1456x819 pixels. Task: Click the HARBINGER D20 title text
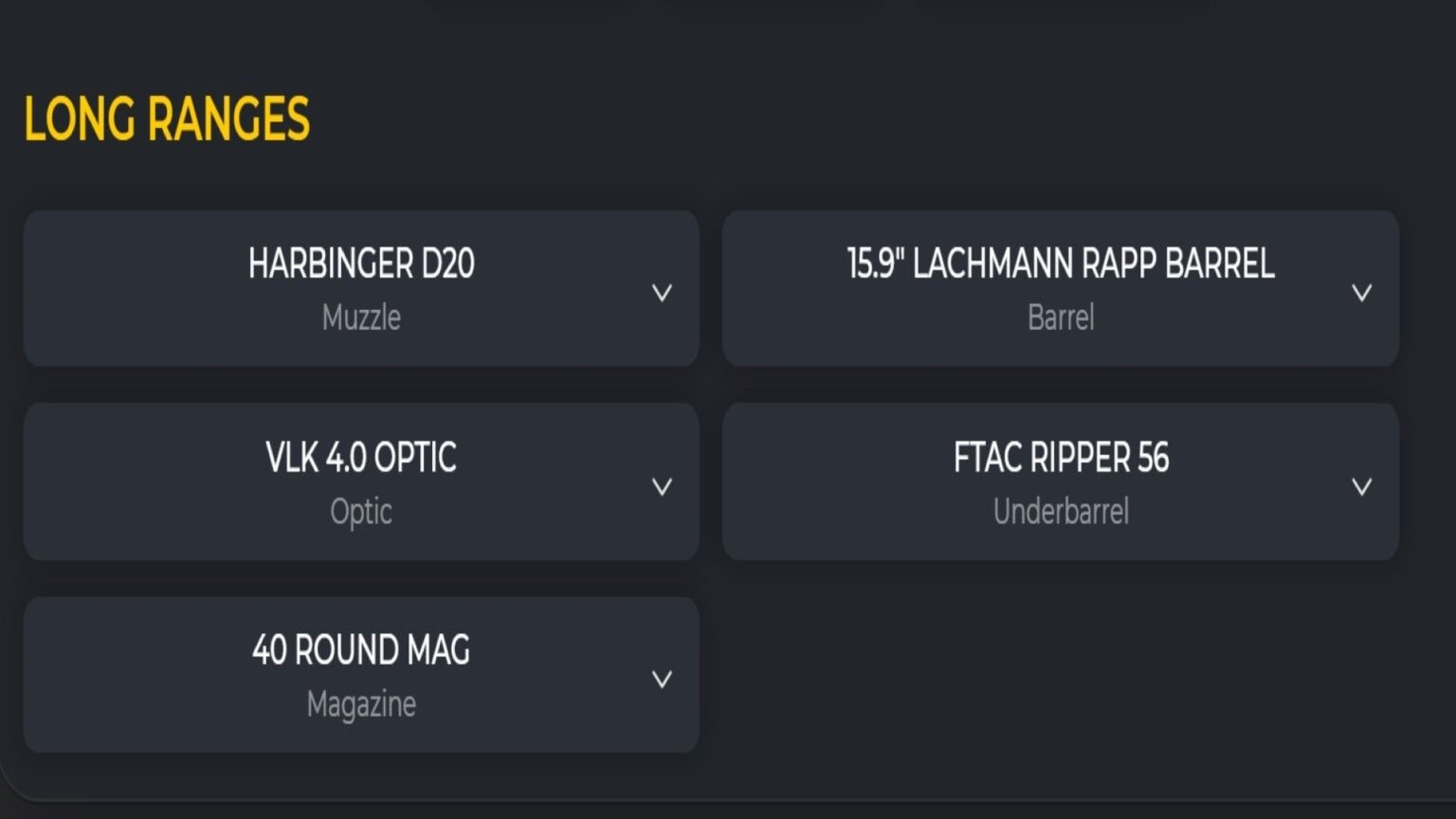(361, 264)
